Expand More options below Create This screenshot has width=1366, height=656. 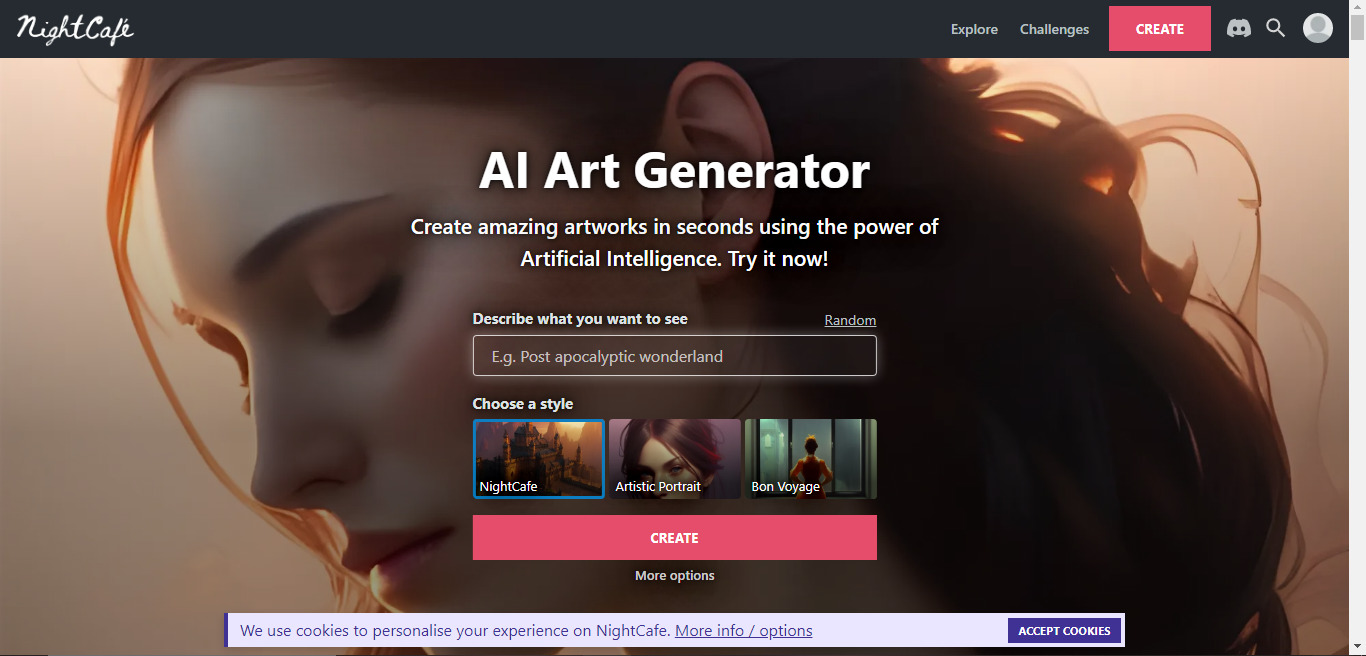675,576
